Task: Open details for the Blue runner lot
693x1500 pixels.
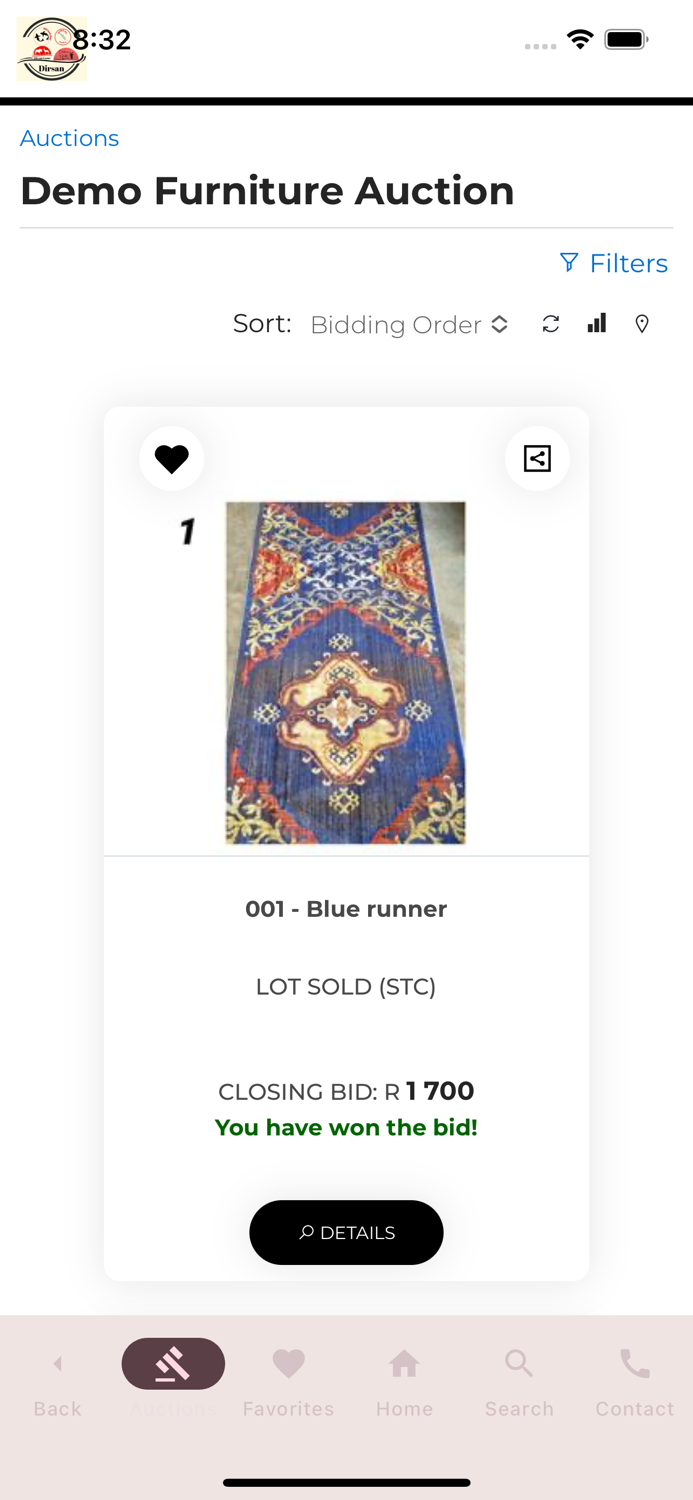Action: tap(346, 1232)
